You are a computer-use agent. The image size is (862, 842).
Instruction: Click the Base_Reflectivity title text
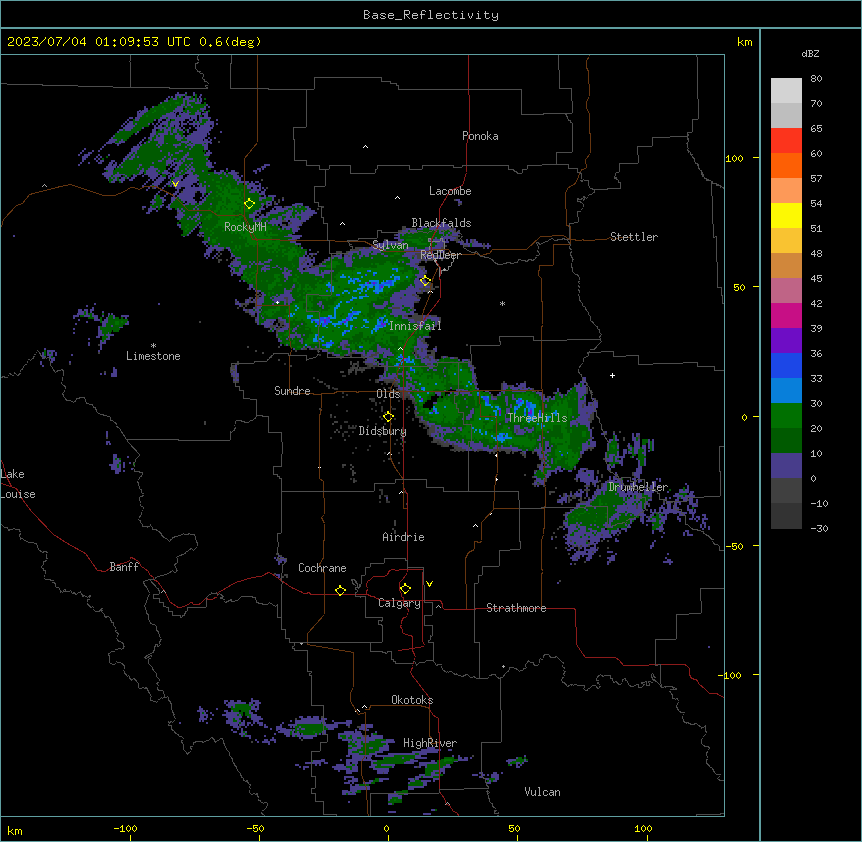pos(431,15)
